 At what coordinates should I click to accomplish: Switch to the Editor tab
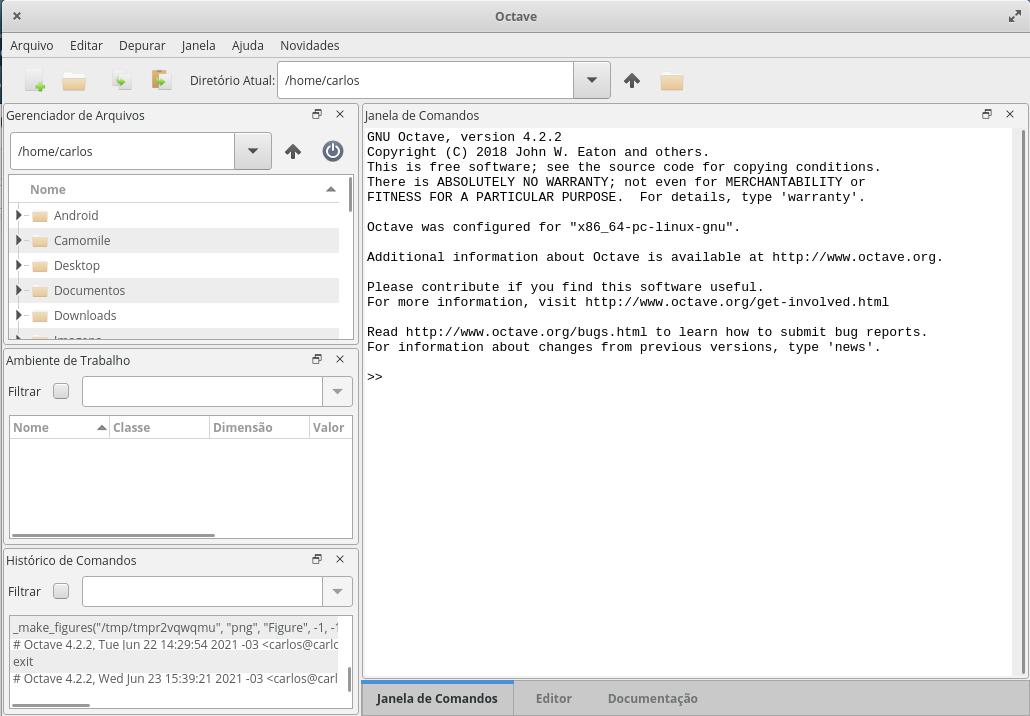pos(553,698)
